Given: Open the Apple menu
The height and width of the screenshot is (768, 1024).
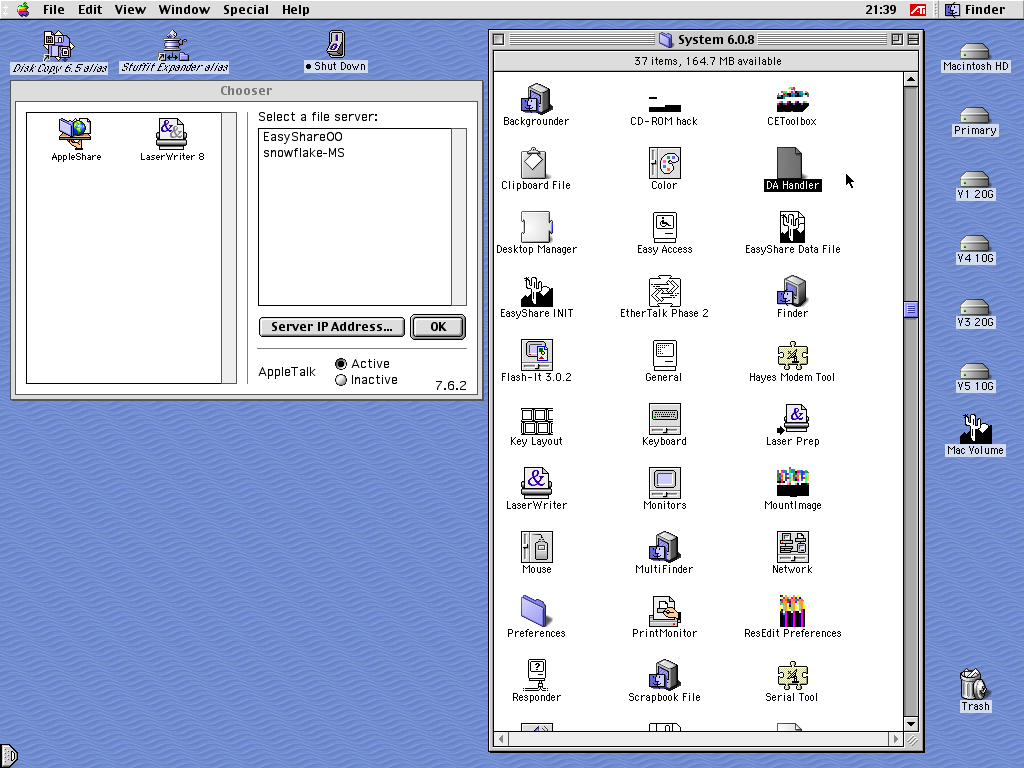Looking at the screenshot, I should [23, 9].
